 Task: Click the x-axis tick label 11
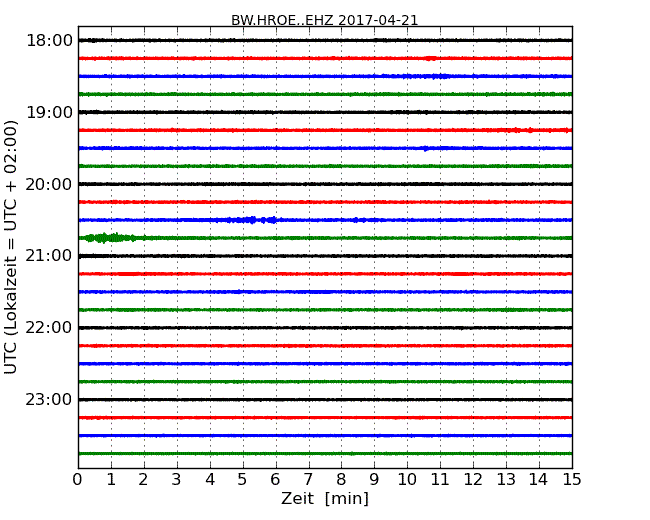coord(440,480)
